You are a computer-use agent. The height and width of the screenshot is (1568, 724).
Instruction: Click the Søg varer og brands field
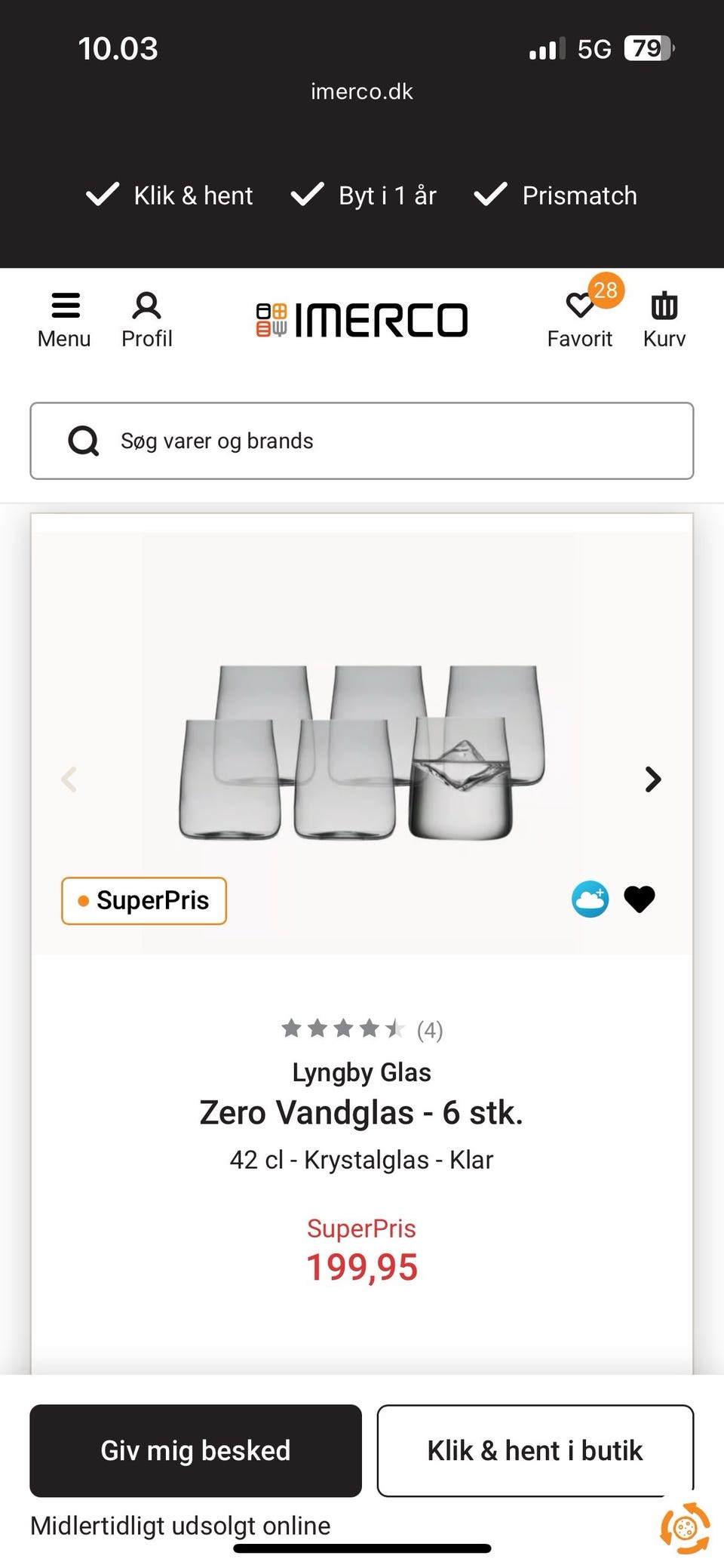(x=362, y=441)
